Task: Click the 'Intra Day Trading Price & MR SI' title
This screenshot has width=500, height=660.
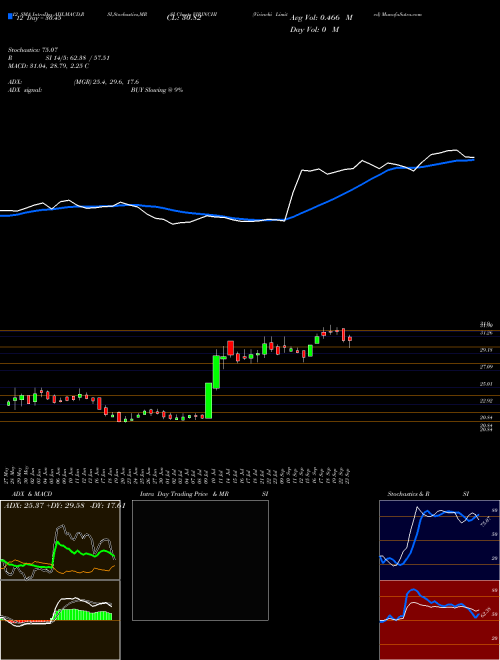Action: click(204, 494)
